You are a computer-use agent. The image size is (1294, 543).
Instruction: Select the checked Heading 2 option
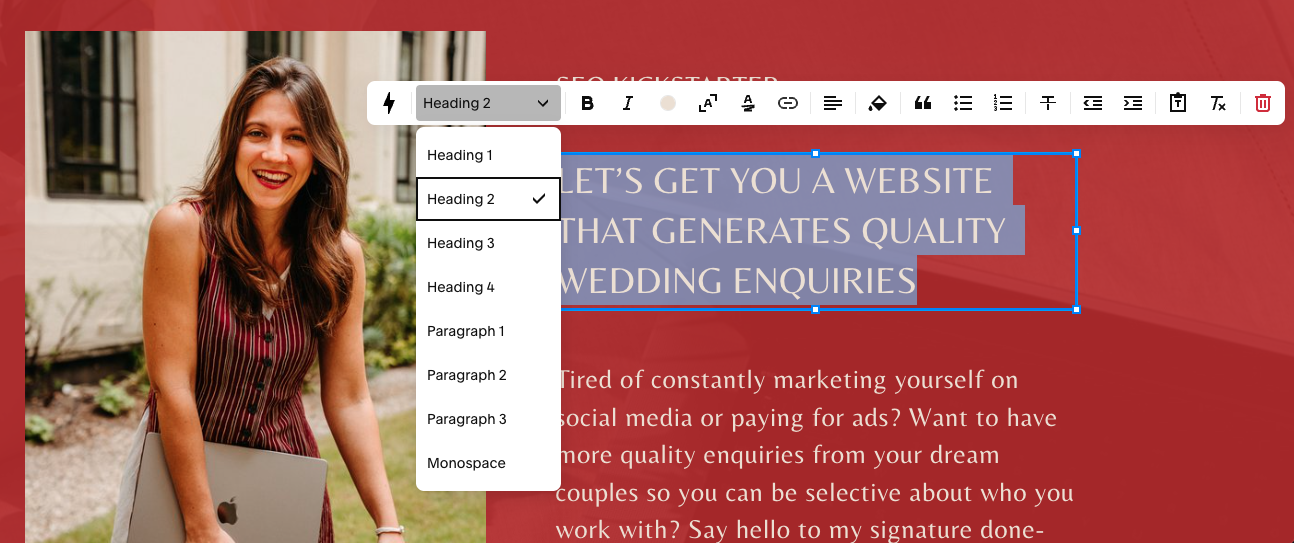tap(488, 199)
